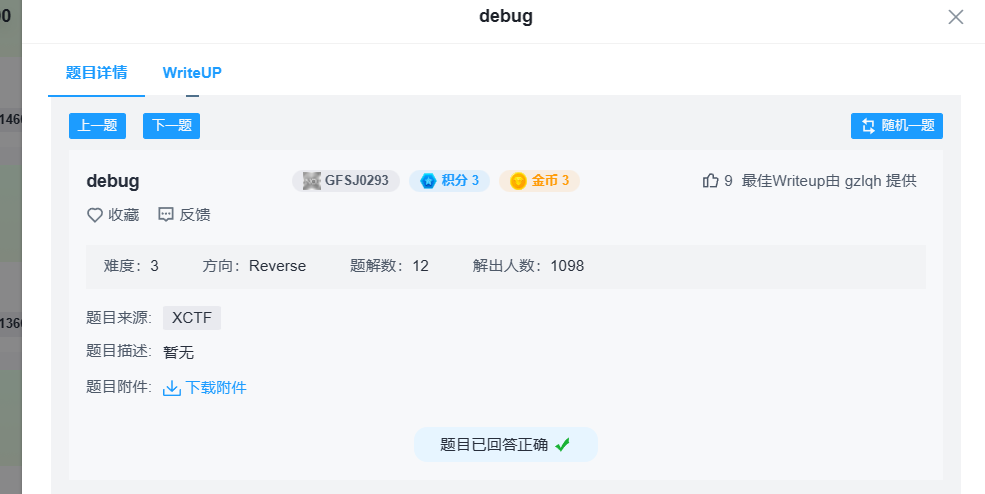Click the green checkmark icon
This screenshot has width=985, height=494.
(x=563, y=445)
